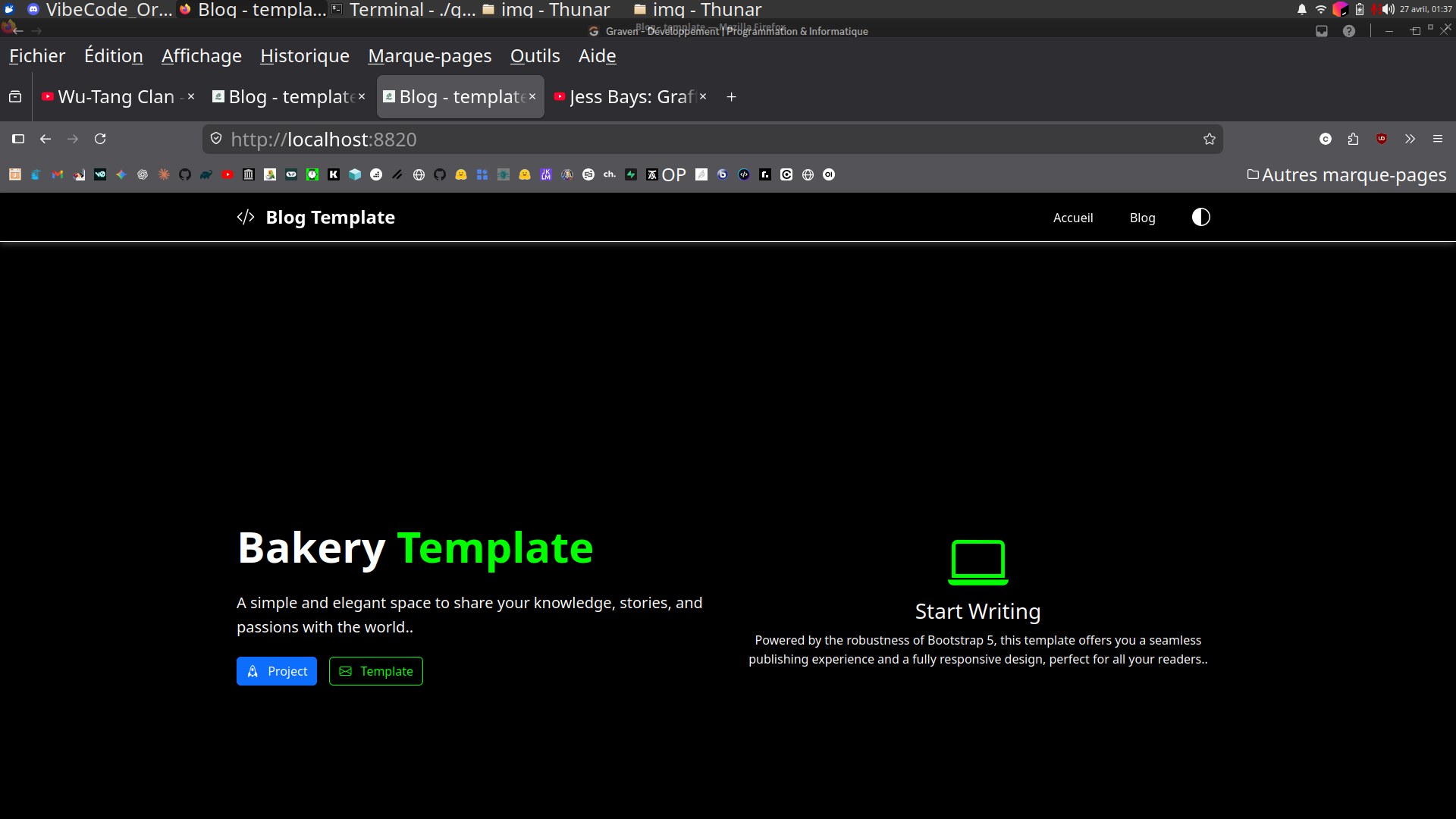Open the Blog navigation link
The image size is (1456, 819).
pos(1142,218)
